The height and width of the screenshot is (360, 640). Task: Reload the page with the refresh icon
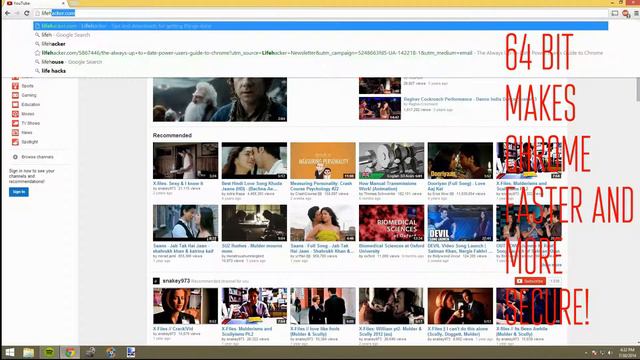(27, 13)
